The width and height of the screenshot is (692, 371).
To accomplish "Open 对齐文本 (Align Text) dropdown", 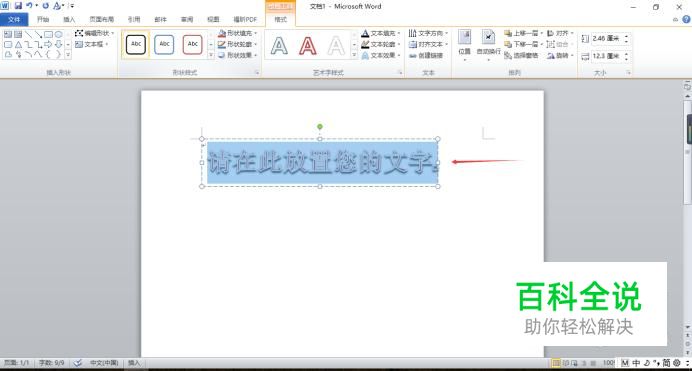I will (428, 44).
